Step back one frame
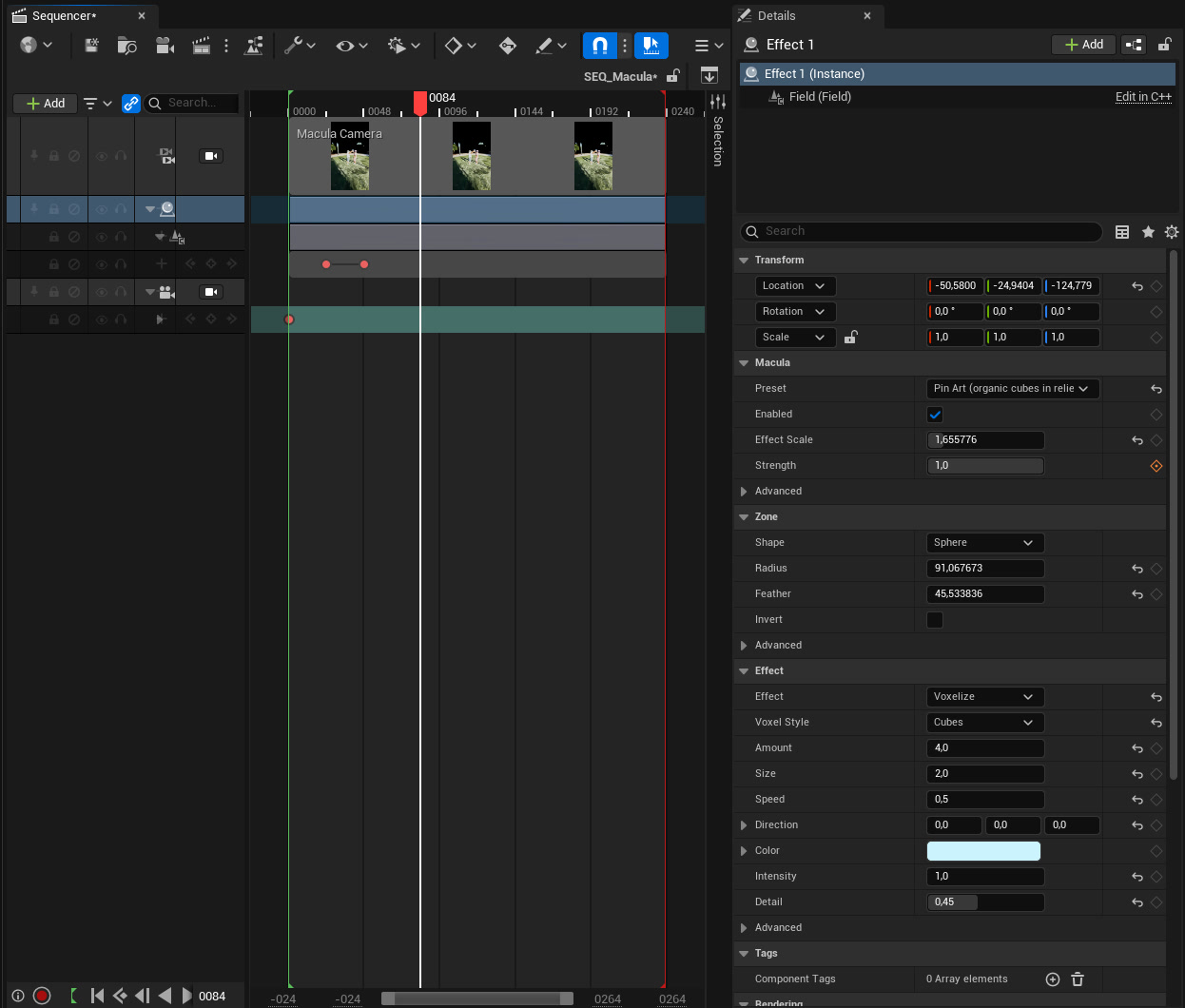The width and height of the screenshot is (1185, 1008). 143,996
